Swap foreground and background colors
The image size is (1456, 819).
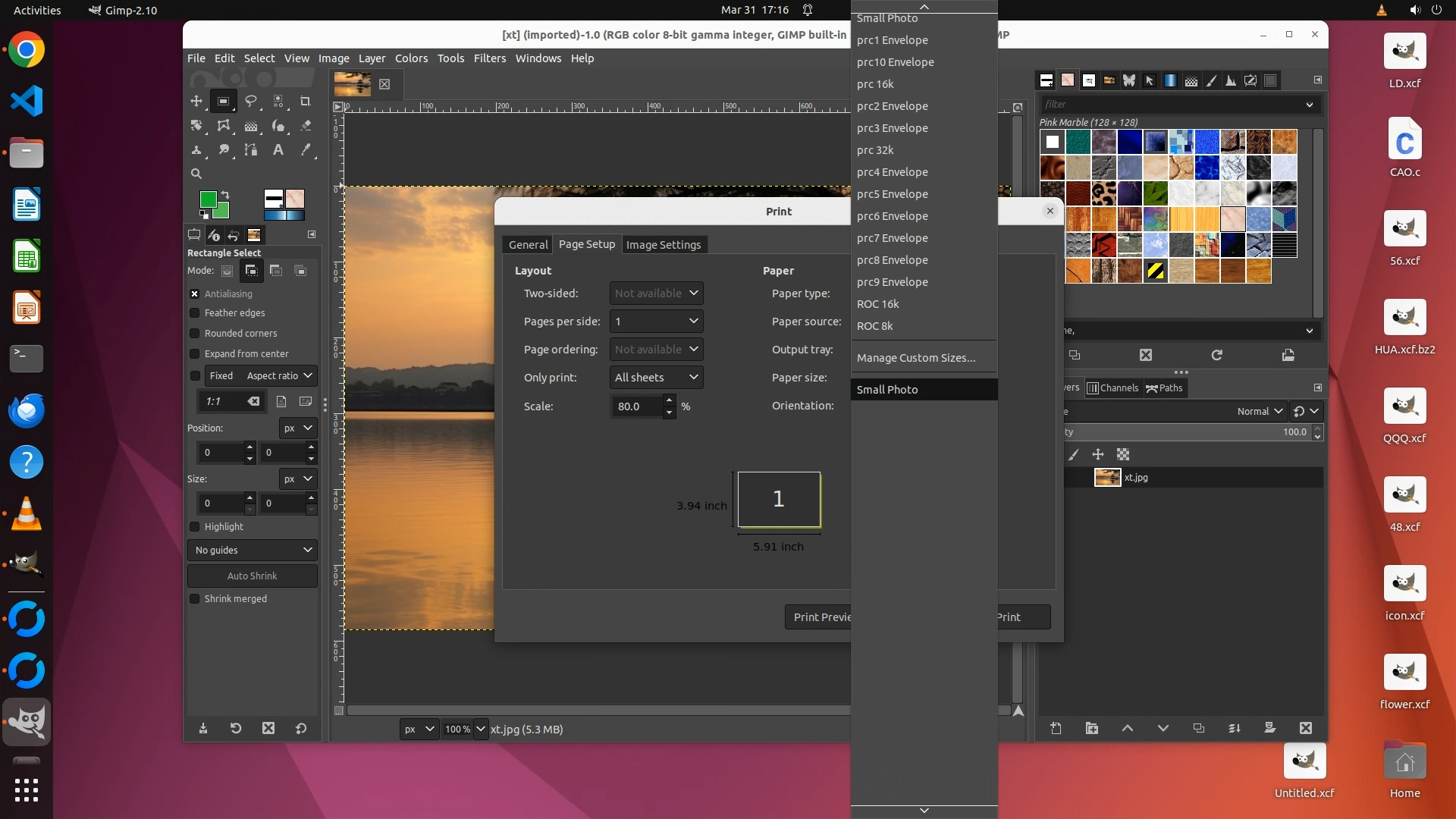224,195
